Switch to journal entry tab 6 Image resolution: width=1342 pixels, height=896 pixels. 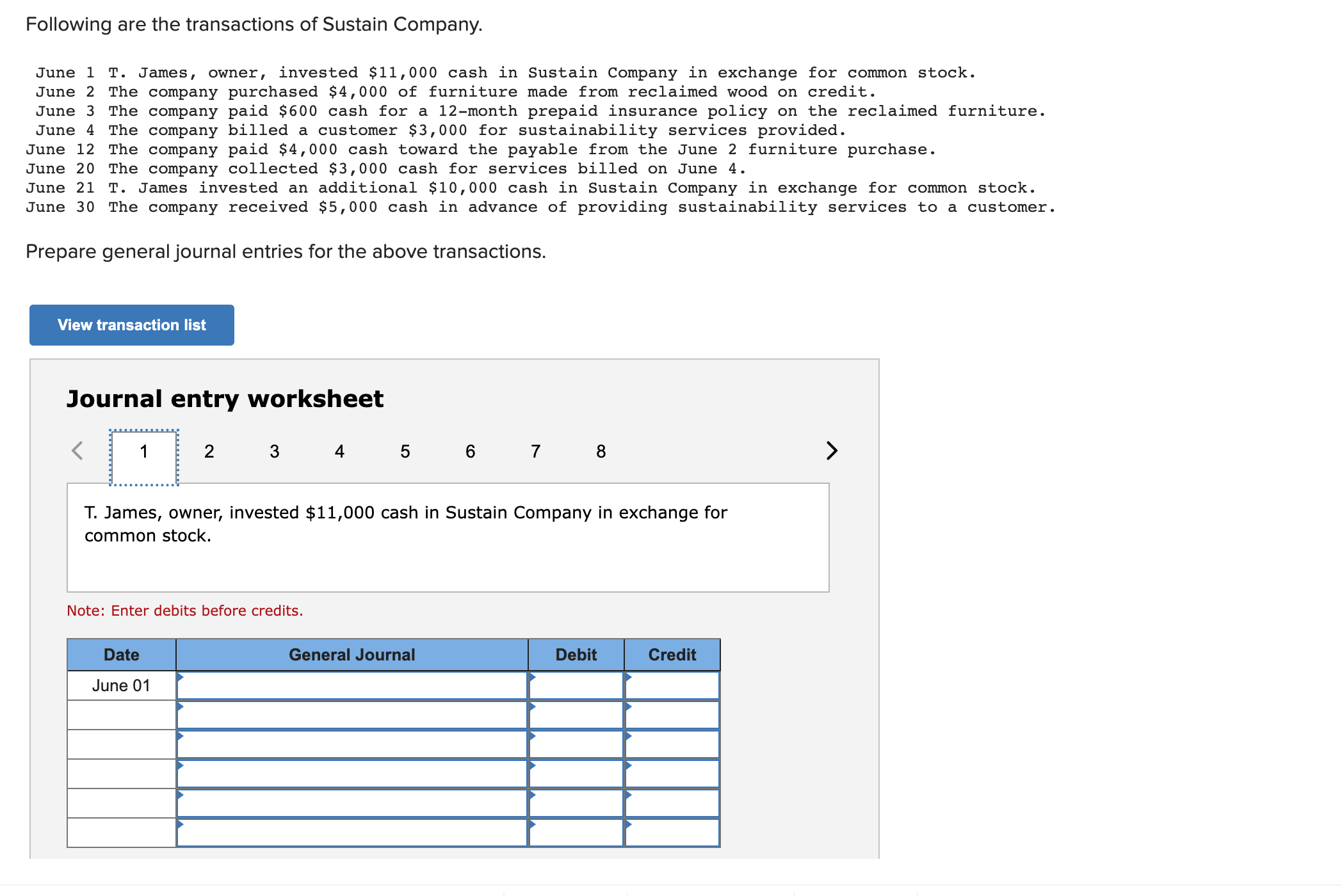(x=471, y=452)
